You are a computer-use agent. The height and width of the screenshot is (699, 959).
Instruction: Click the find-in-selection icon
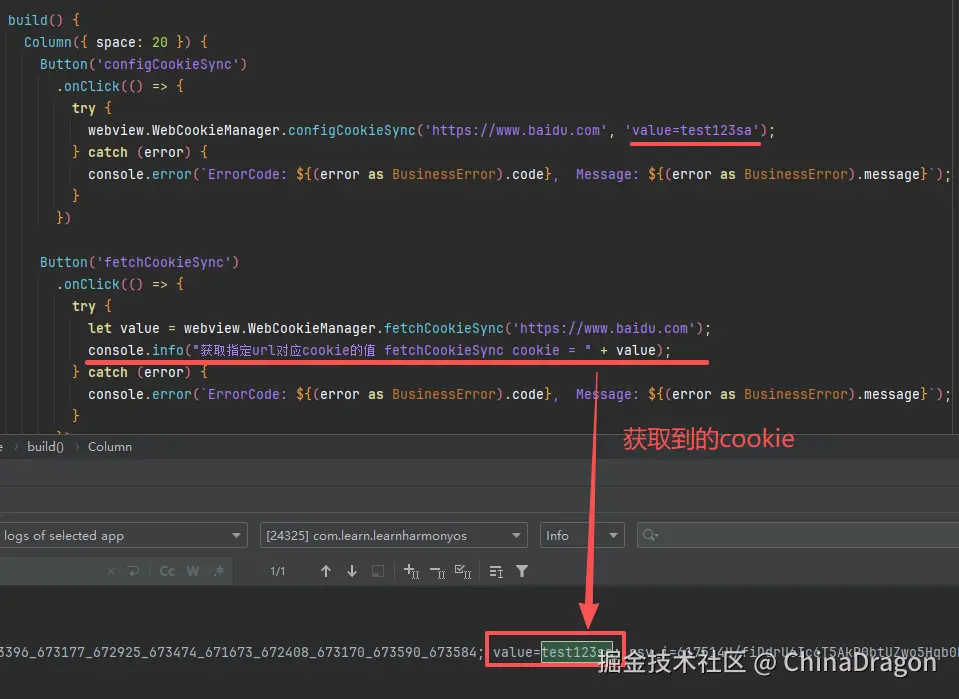coord(378,571)
